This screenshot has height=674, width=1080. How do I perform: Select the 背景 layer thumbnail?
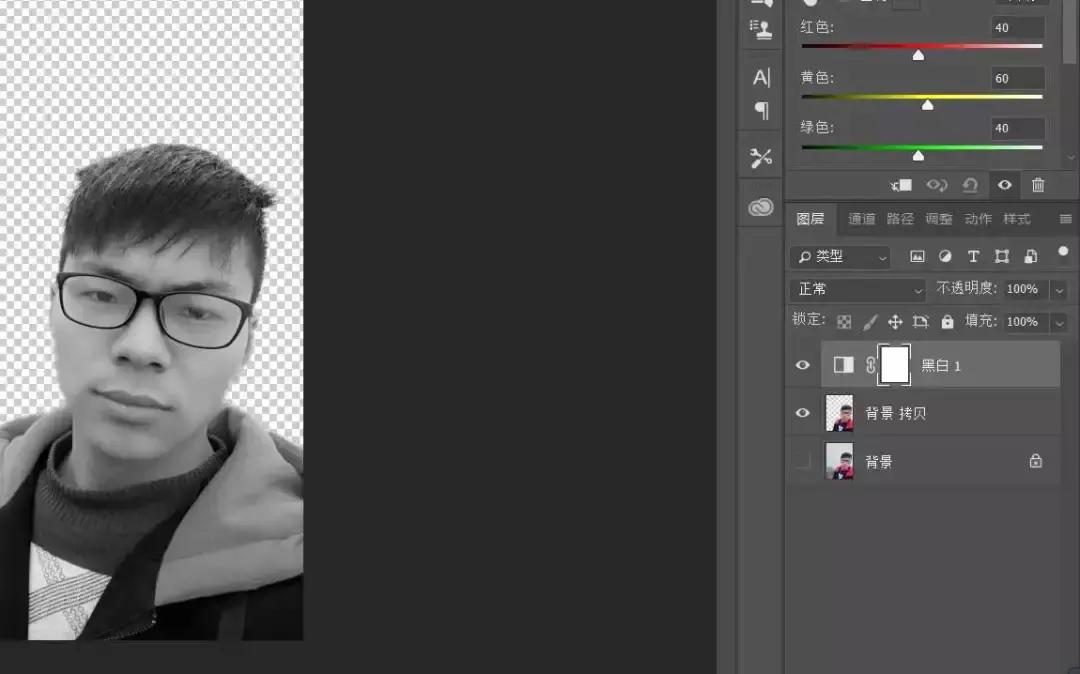click(x=839, y=461)
